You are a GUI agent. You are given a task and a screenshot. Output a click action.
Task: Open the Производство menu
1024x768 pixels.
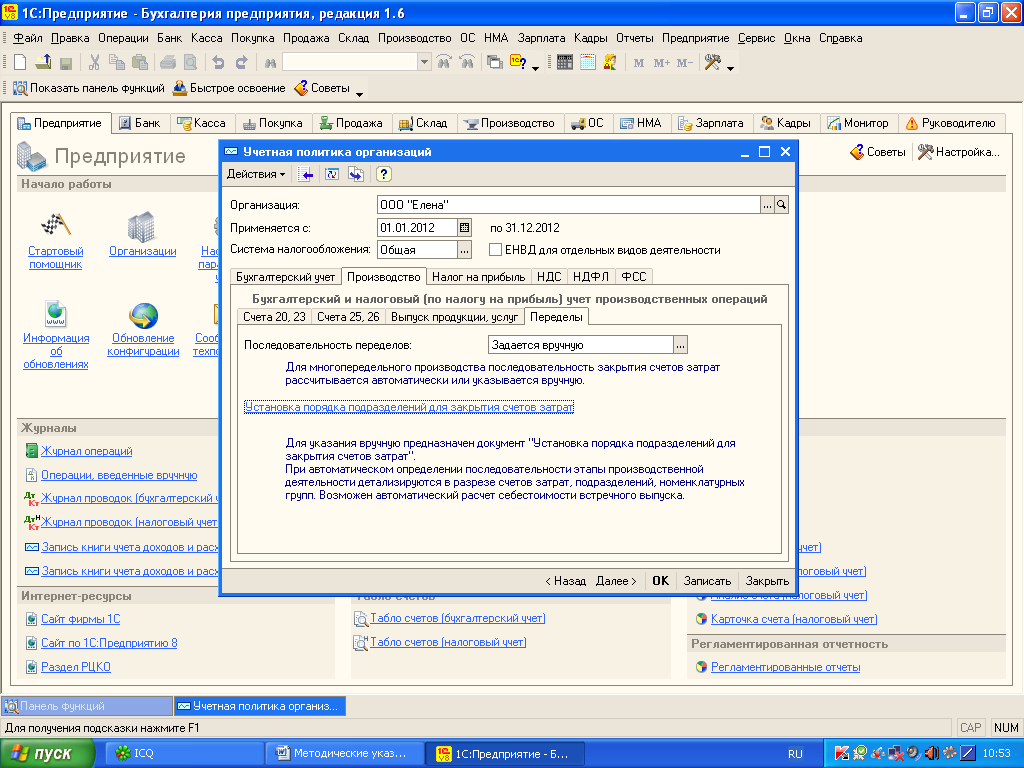coord(415,38)
